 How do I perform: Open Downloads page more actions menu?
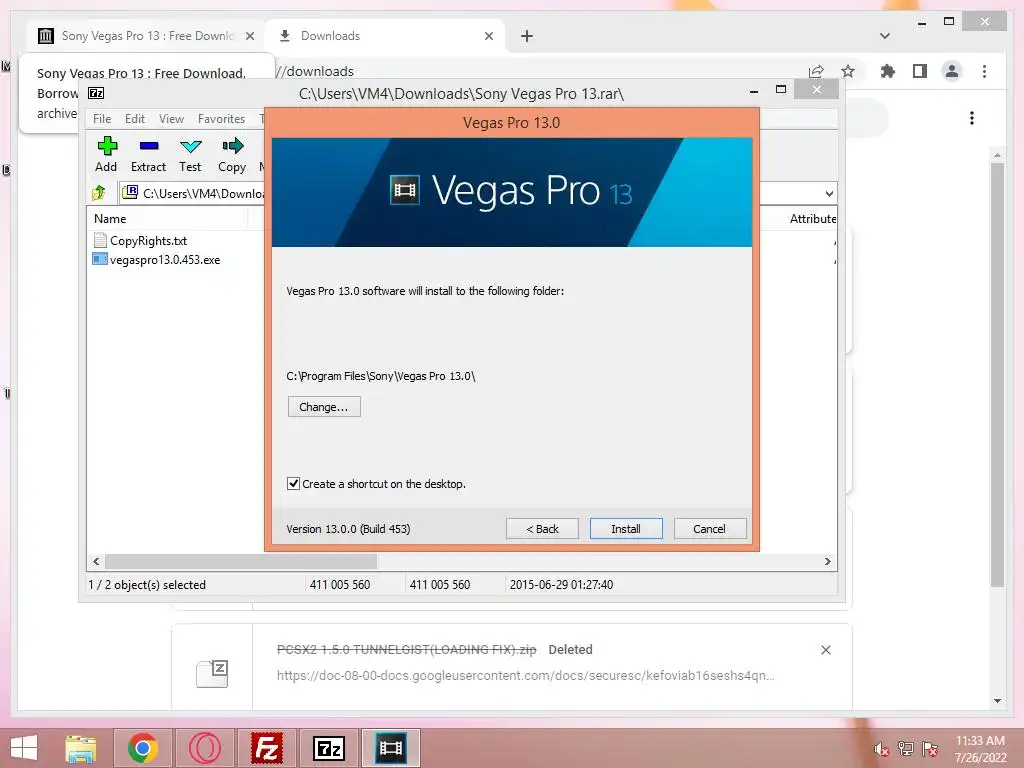(x=972, y=118)
